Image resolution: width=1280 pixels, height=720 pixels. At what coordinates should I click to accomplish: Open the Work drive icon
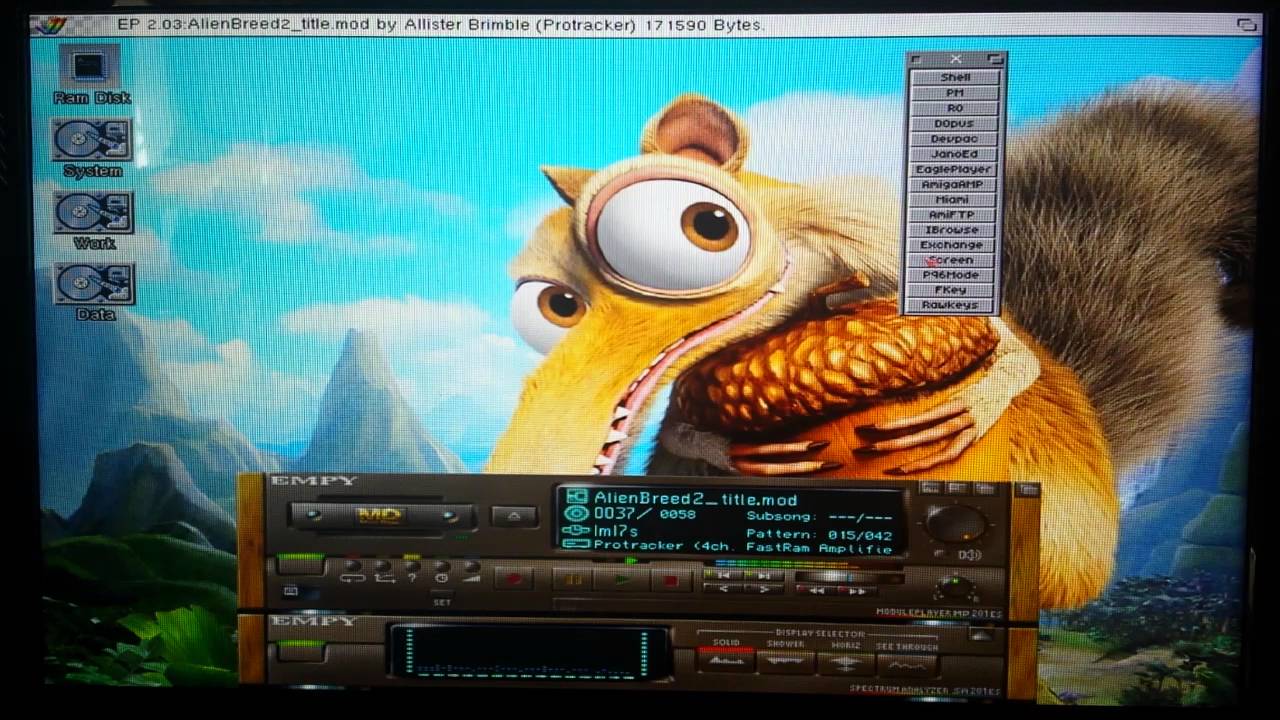(93, 221)
